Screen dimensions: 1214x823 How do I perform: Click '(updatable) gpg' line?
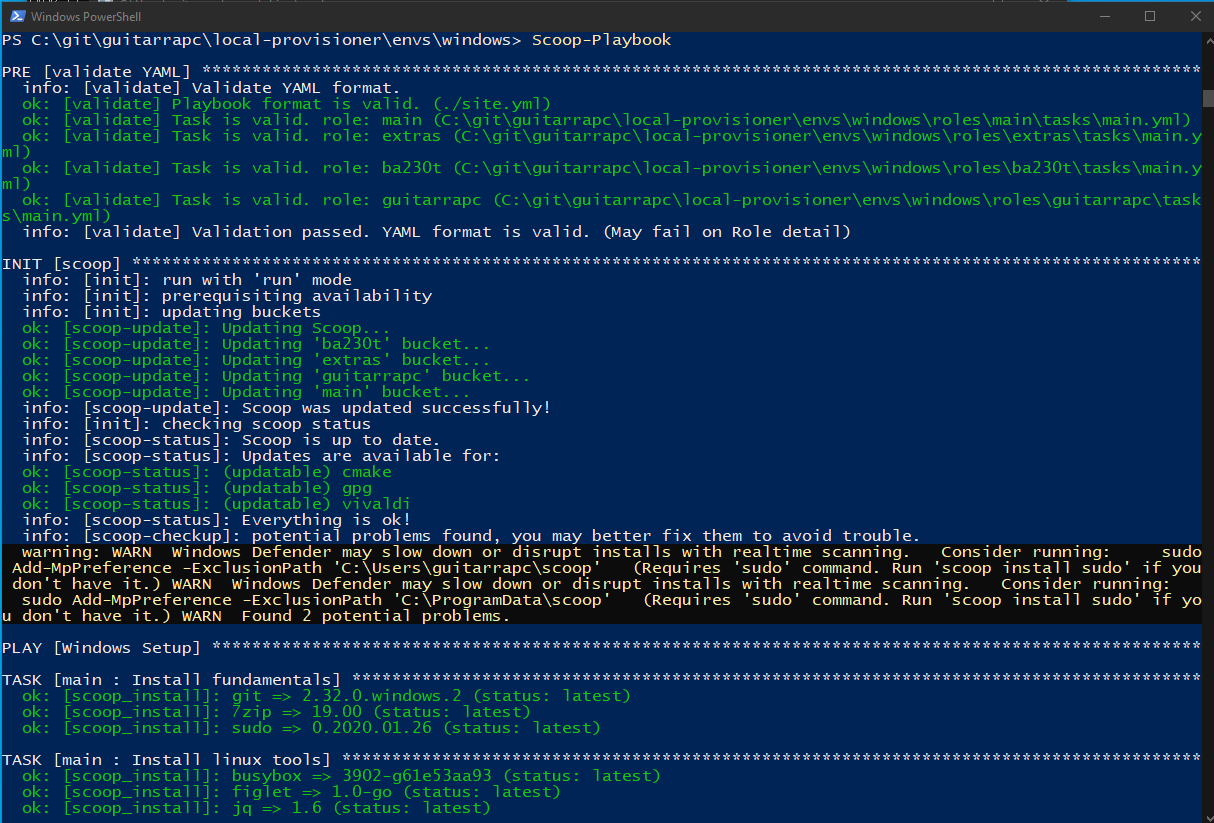pyautogui.click(x=196, y=488)
